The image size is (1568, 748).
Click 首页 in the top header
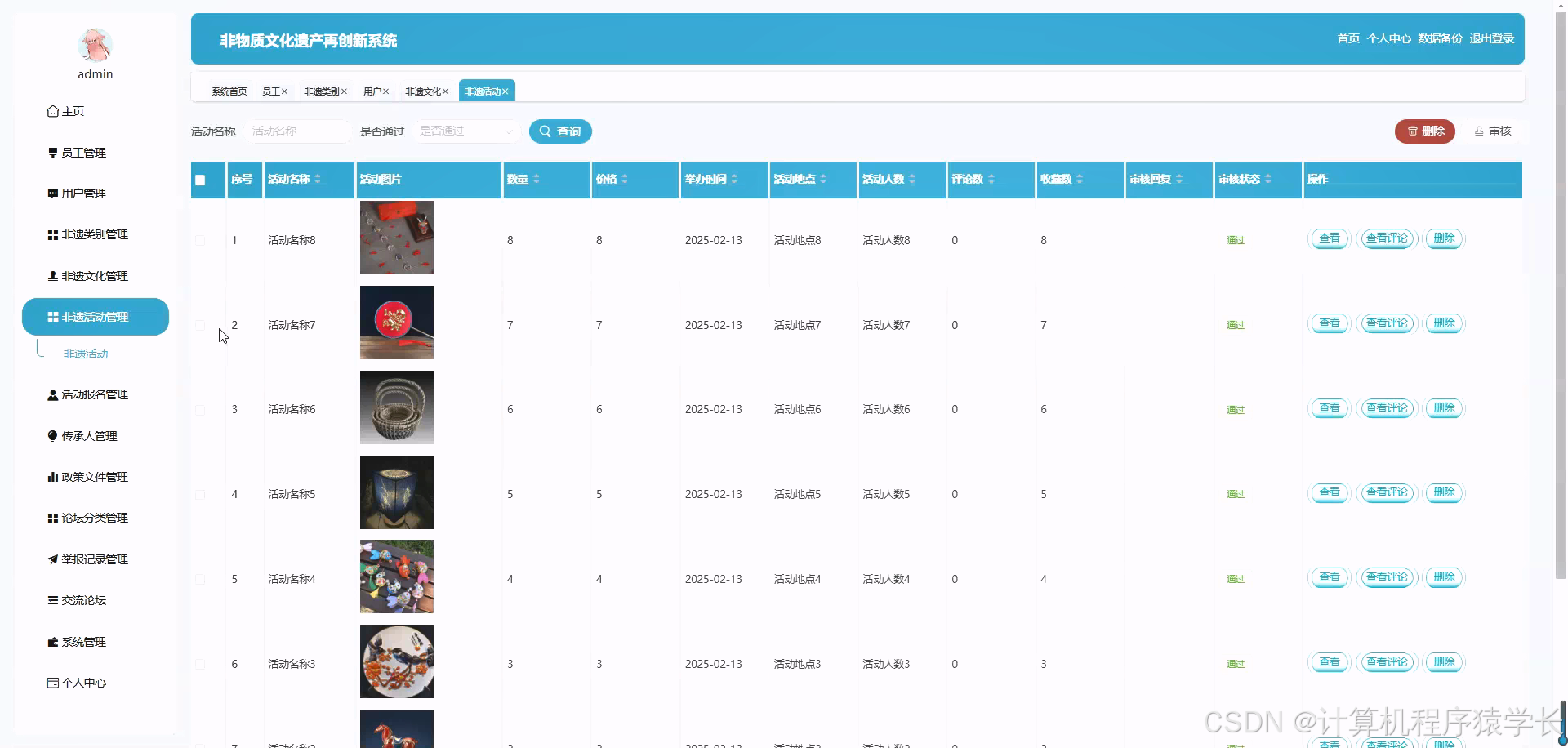(1348, 38)
